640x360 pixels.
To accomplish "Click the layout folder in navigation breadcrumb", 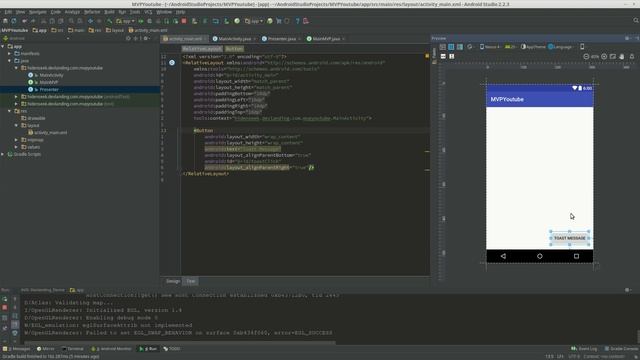I will point(115,30).
